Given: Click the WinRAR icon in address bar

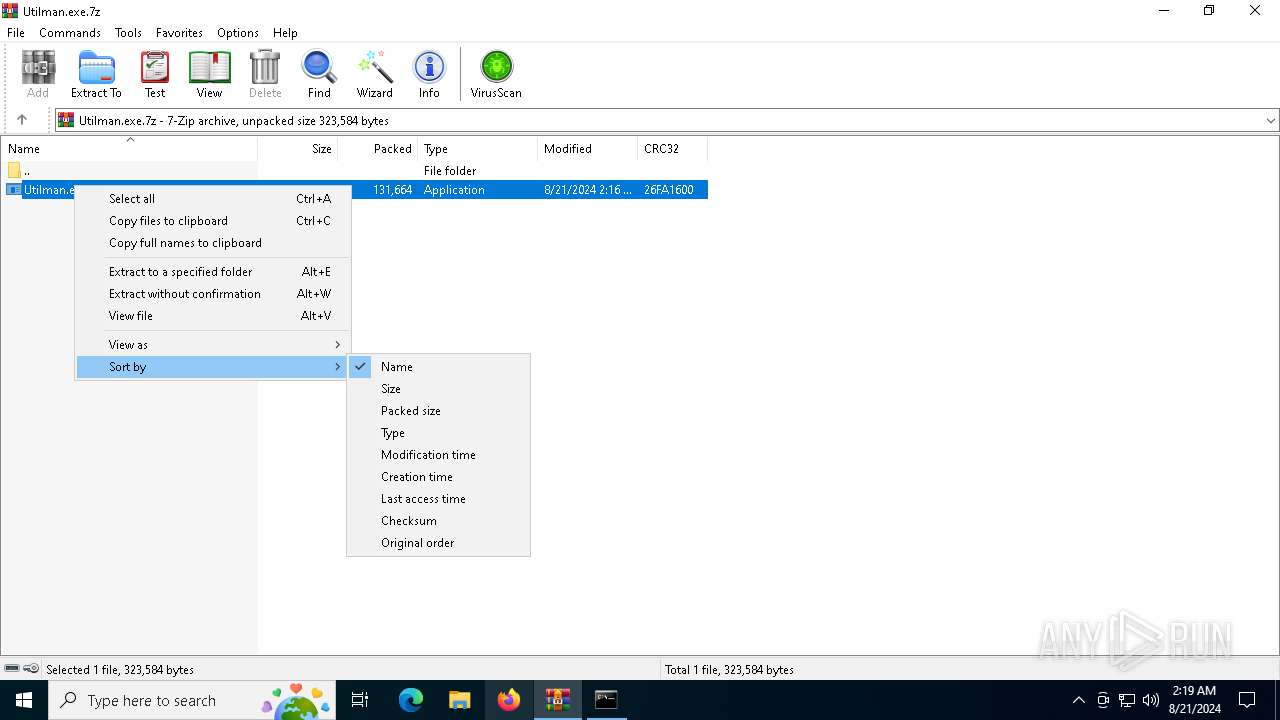Looking at the screenshot, I should (66, 120).
